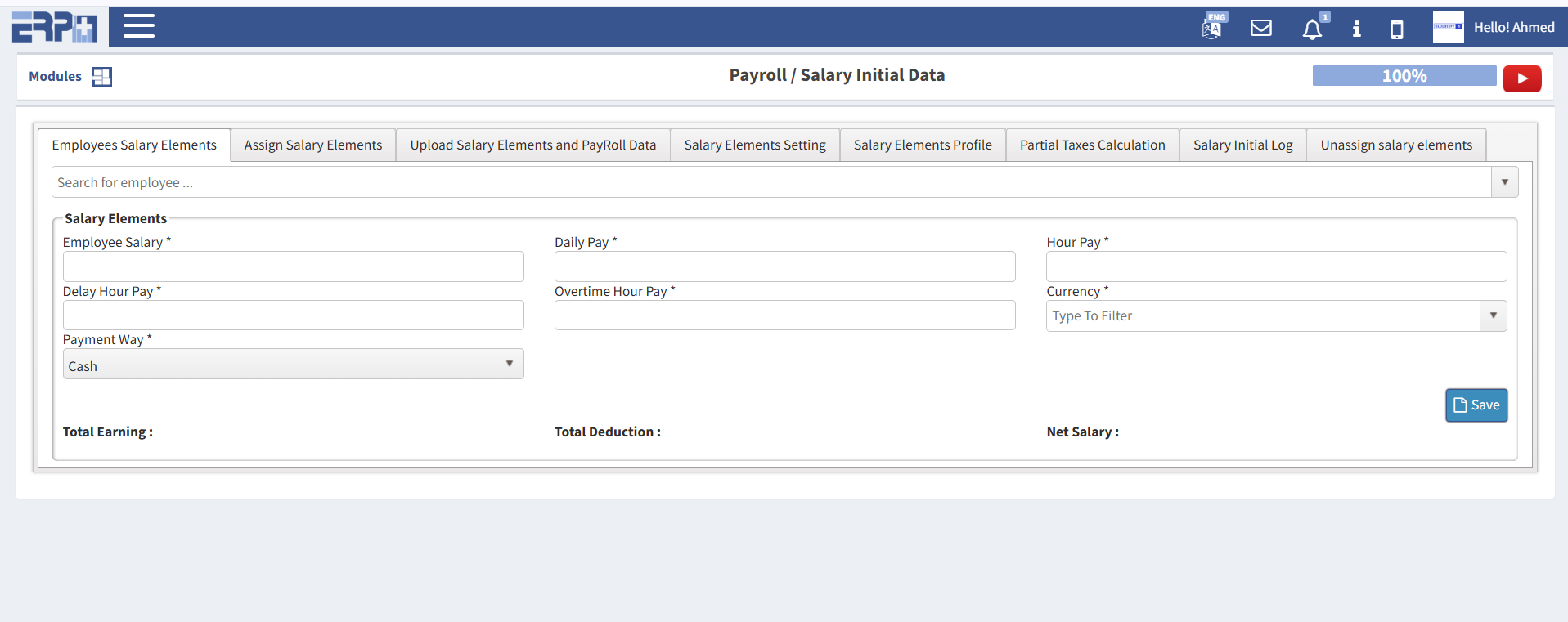Image resolution: width=1568 pixels, height=622 pixels.
Task: Open the Modules grid icon
Action: 101,77
